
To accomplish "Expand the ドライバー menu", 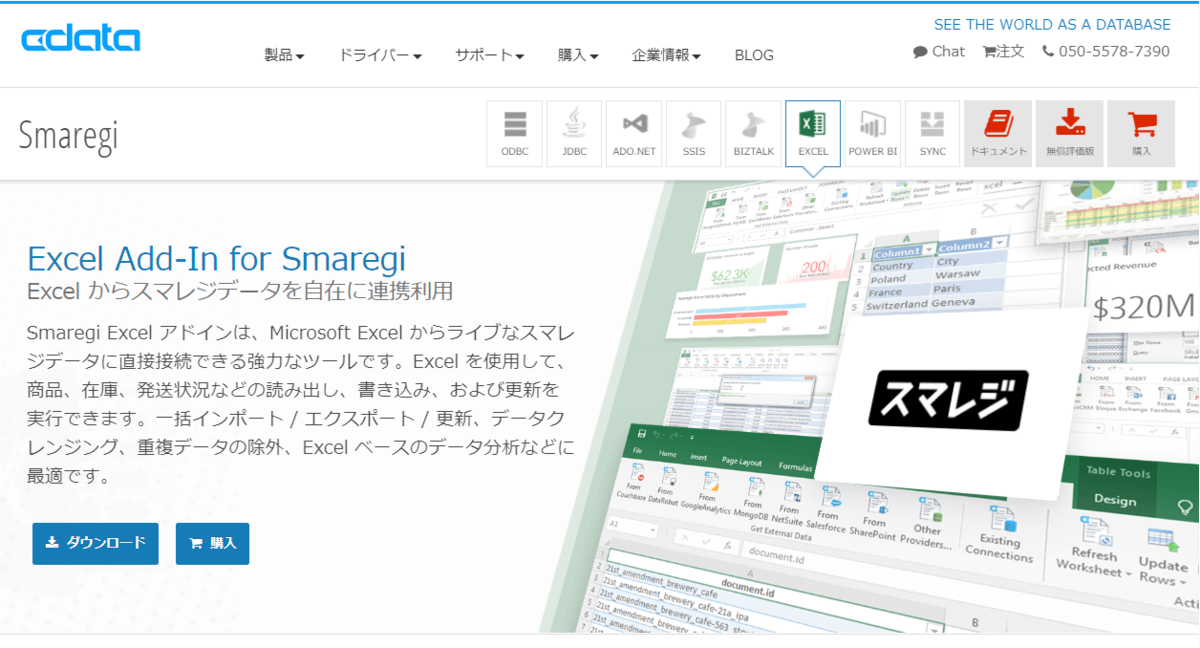I will [x=380, y=55].
